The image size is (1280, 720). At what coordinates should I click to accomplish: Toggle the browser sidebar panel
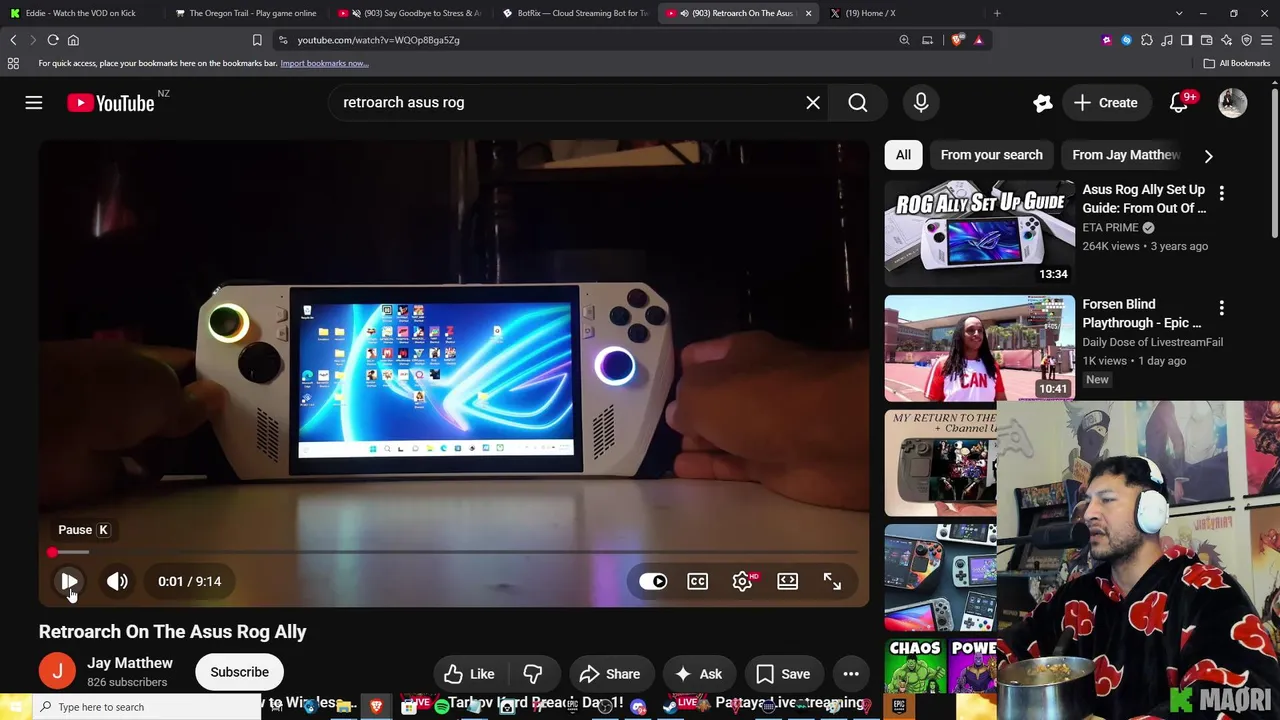click(x=1186, y=40)
